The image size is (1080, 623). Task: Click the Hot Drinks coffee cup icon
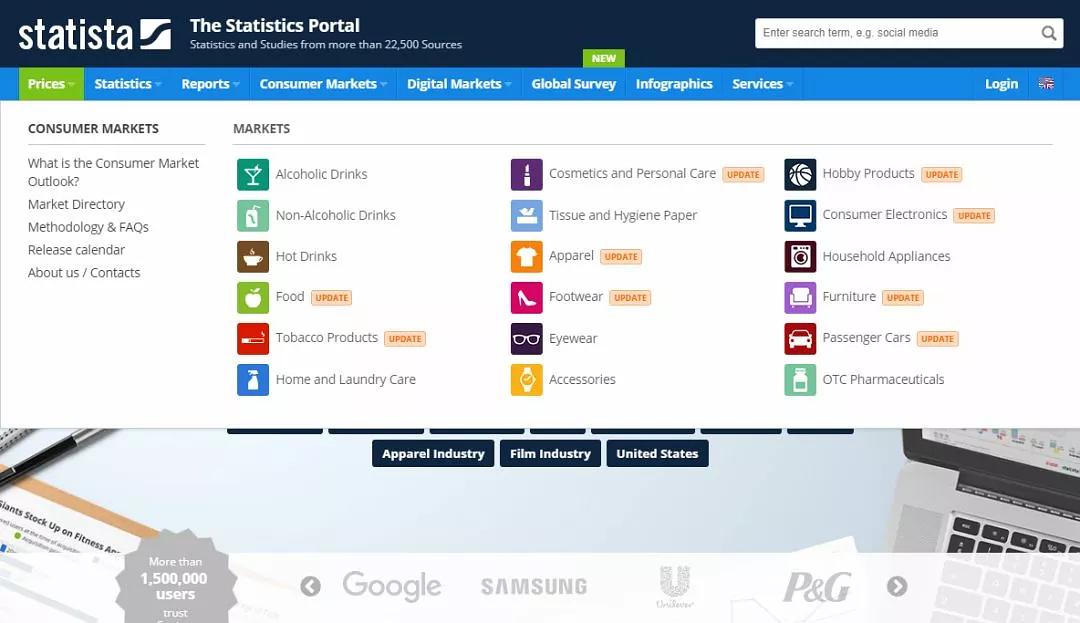point(253,257)
